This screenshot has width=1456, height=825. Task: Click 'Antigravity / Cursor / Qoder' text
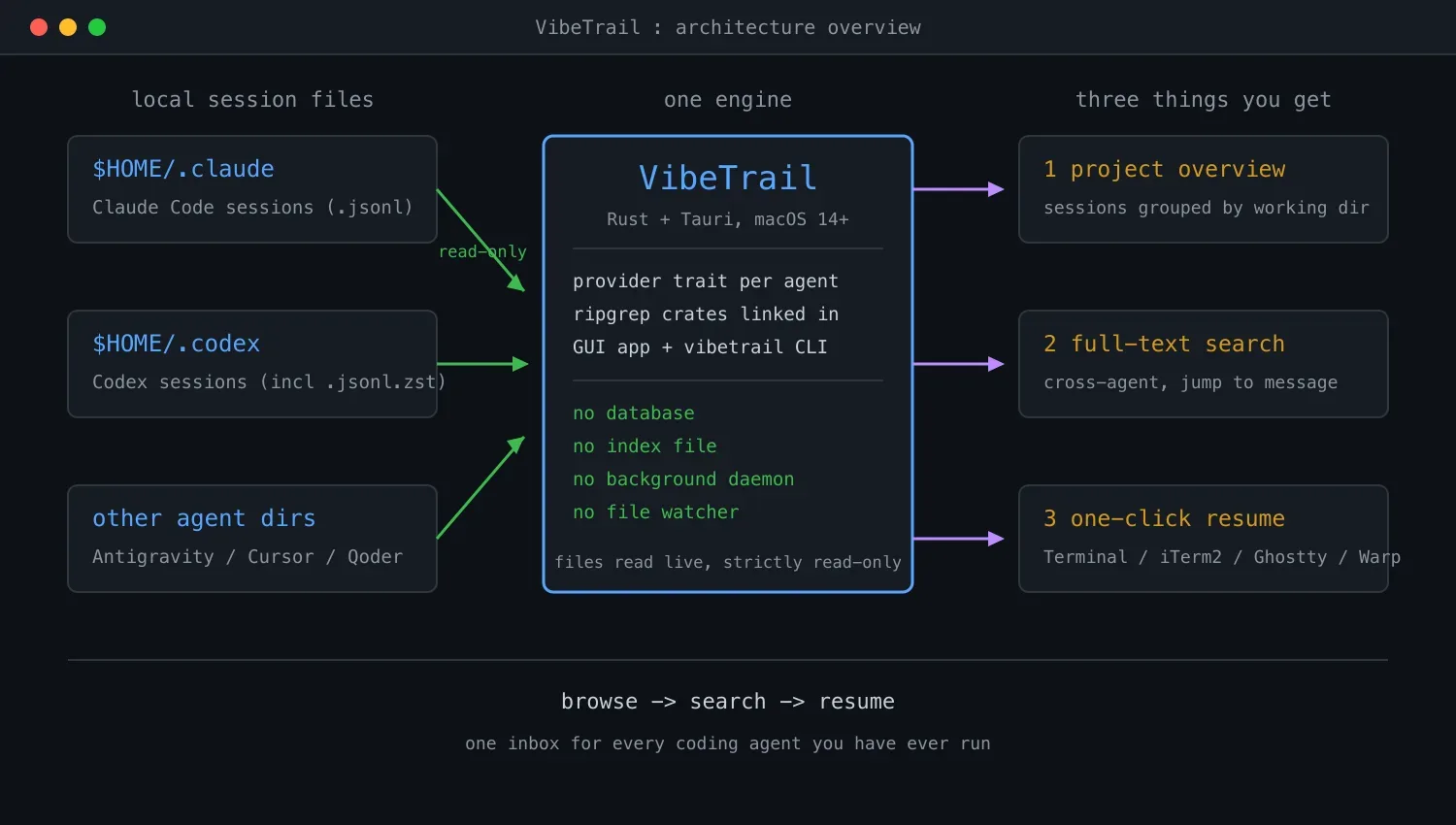[x=248, y=556]
